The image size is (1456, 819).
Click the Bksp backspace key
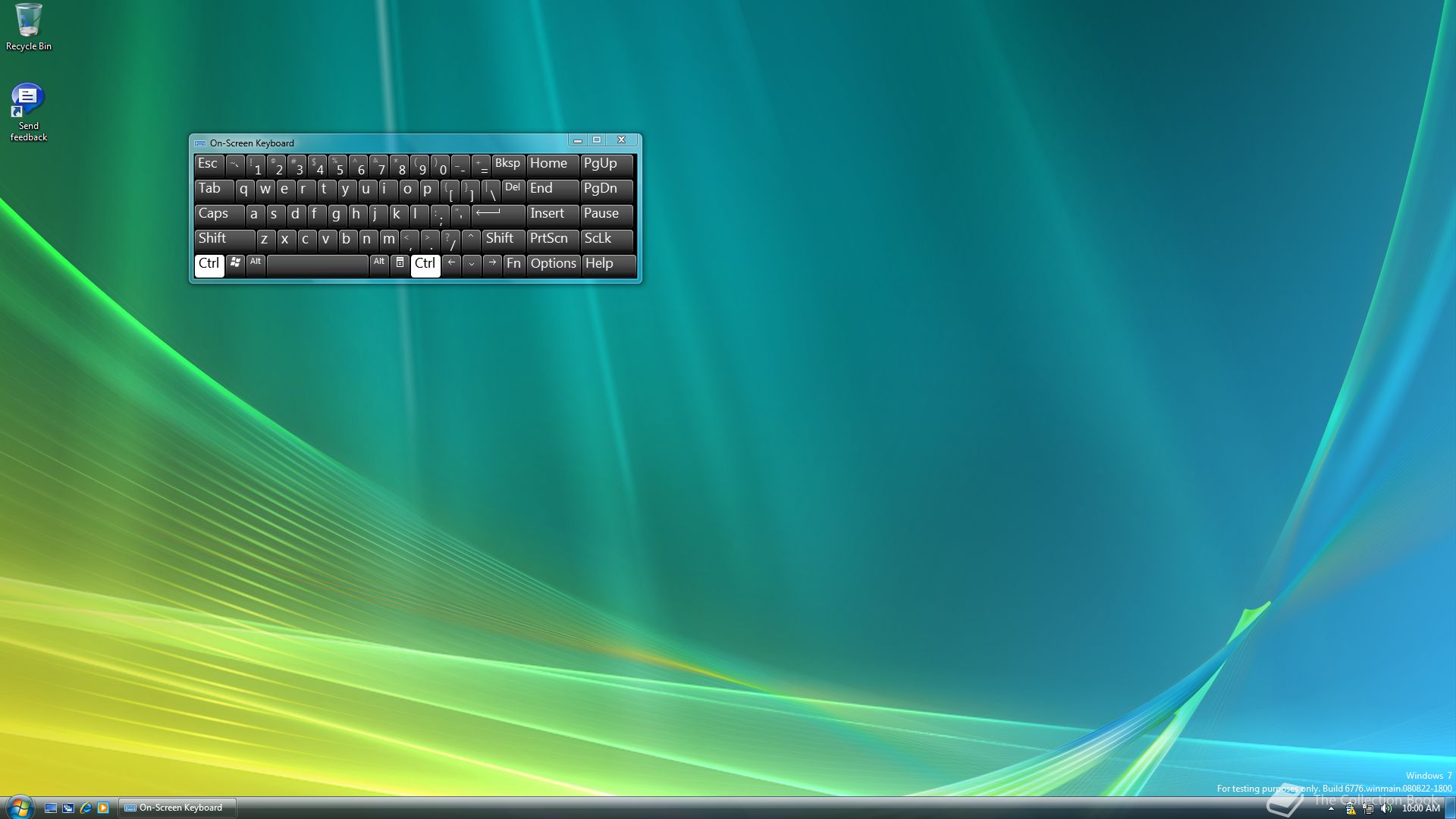coord(508,165)
